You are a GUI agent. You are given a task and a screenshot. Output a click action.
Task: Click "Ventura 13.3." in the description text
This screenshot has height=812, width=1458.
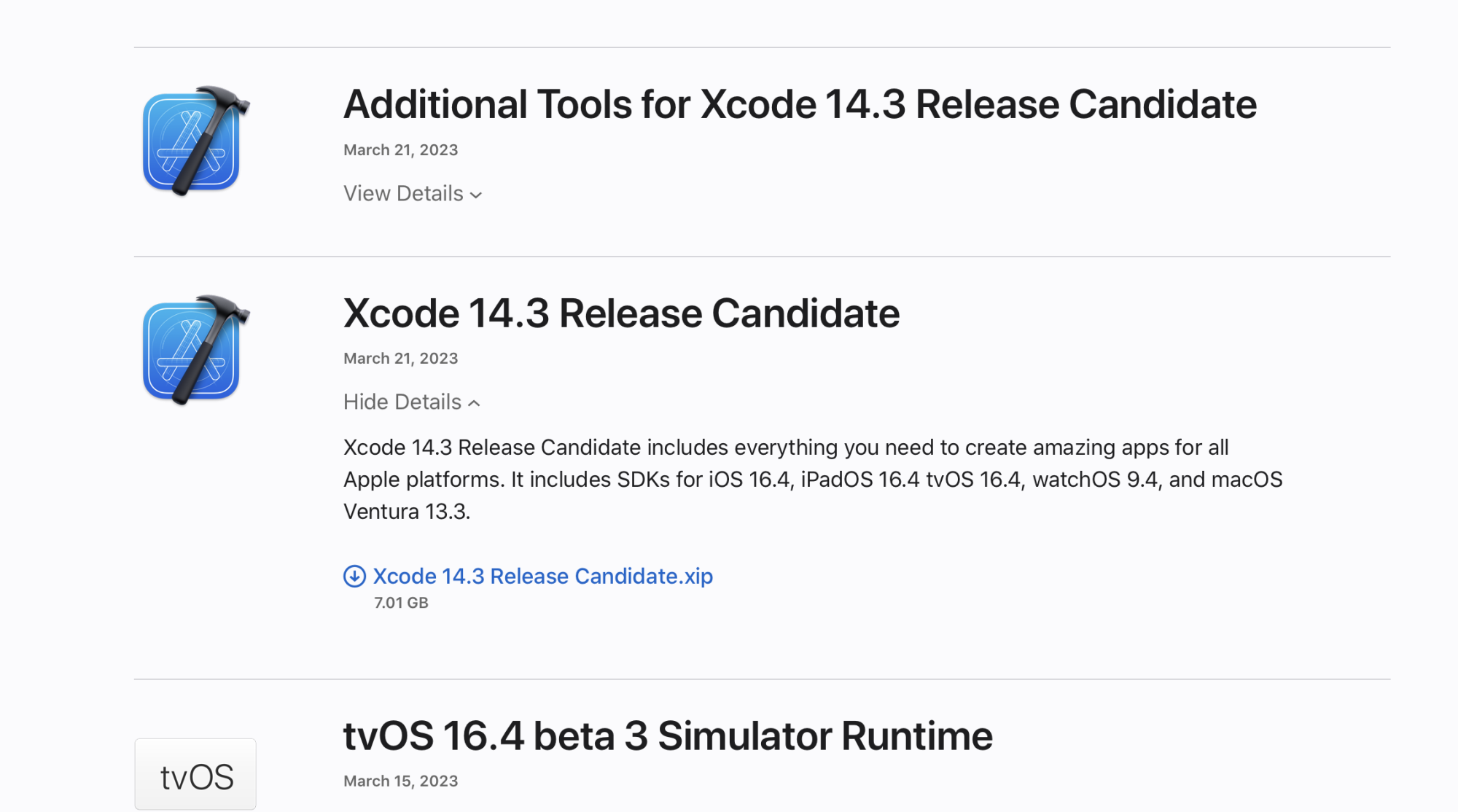pyautogui.click(x=407, y=512)
